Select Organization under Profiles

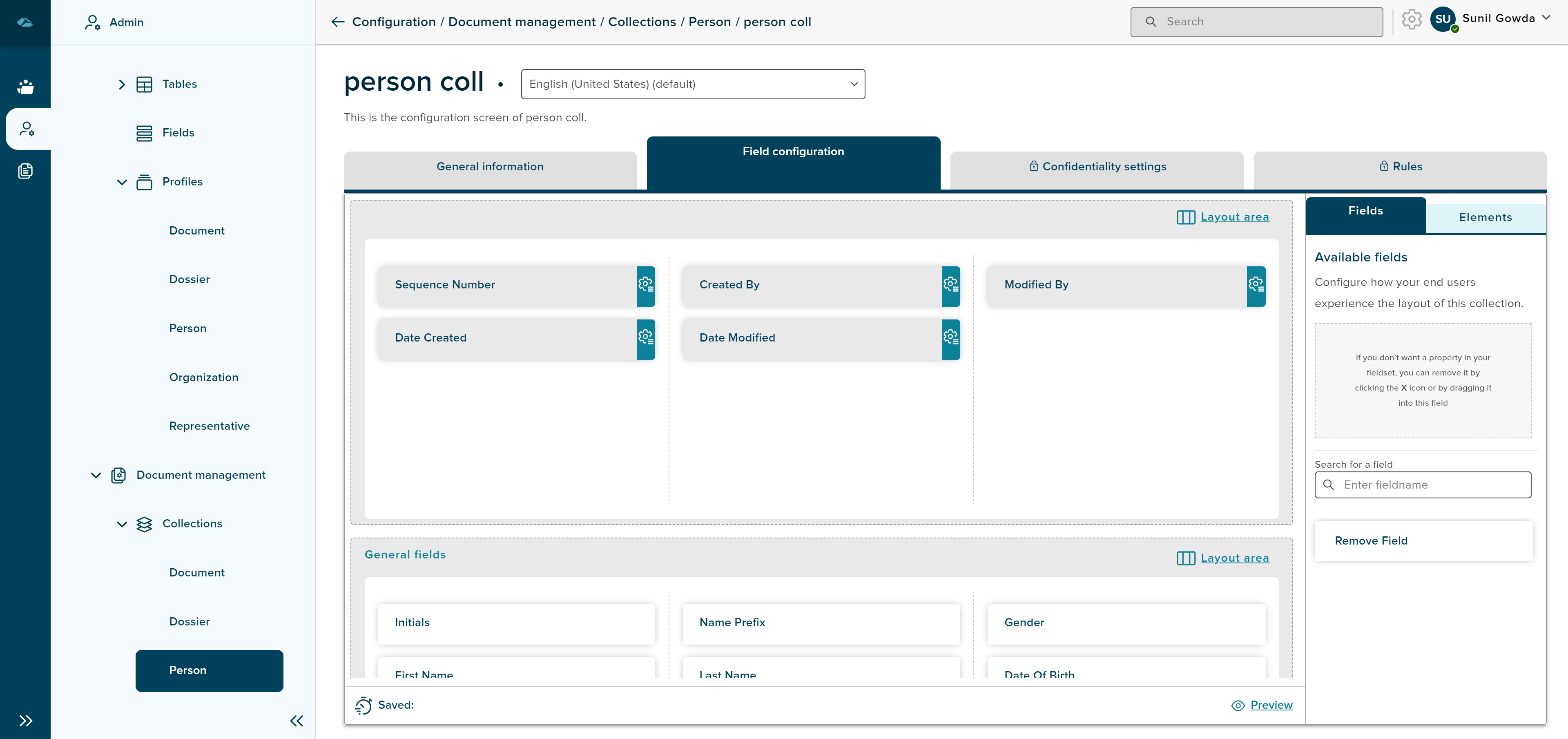[203, 377]
